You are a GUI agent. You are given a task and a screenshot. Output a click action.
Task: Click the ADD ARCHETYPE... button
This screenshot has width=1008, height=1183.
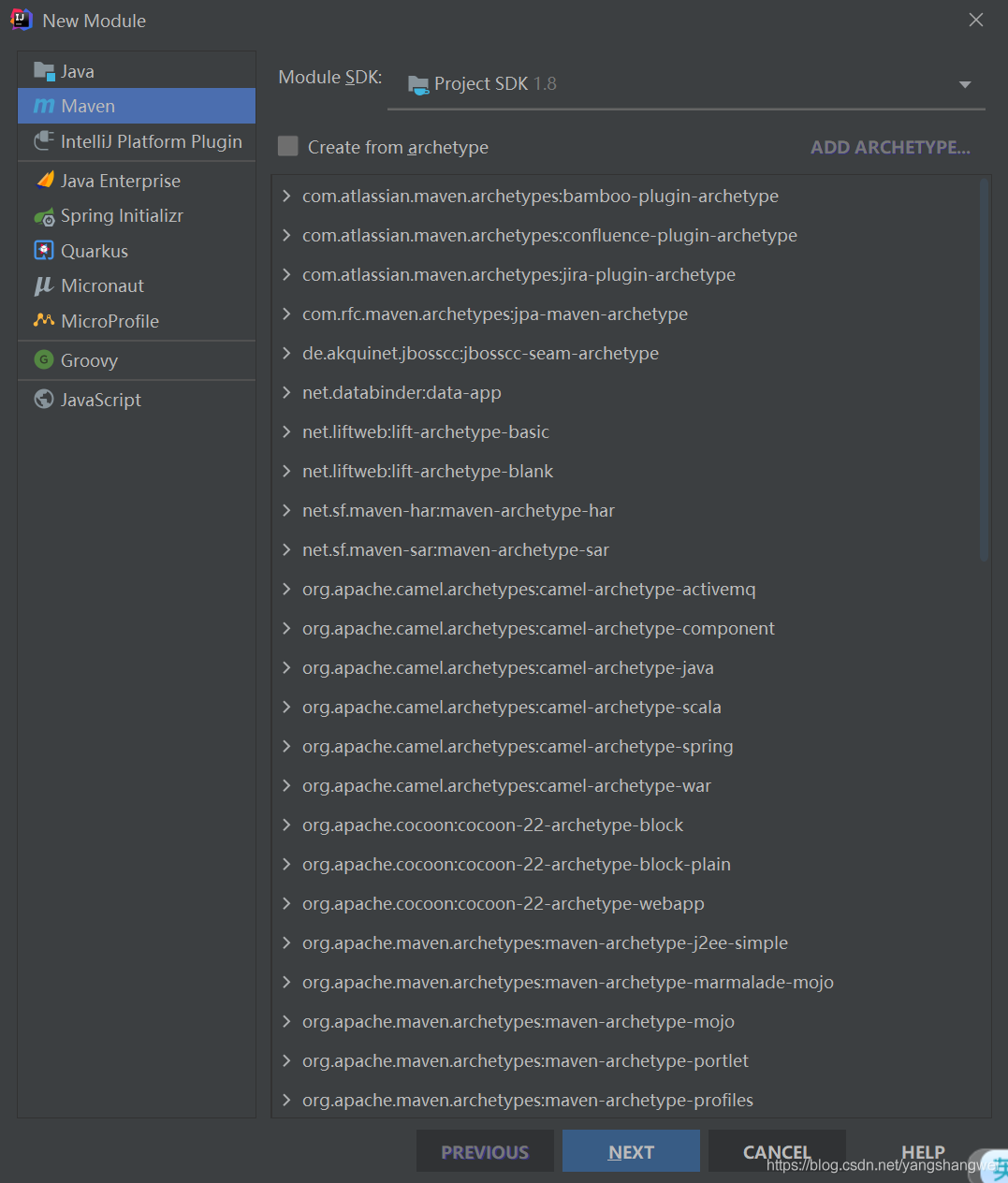(x=890, y=147)
